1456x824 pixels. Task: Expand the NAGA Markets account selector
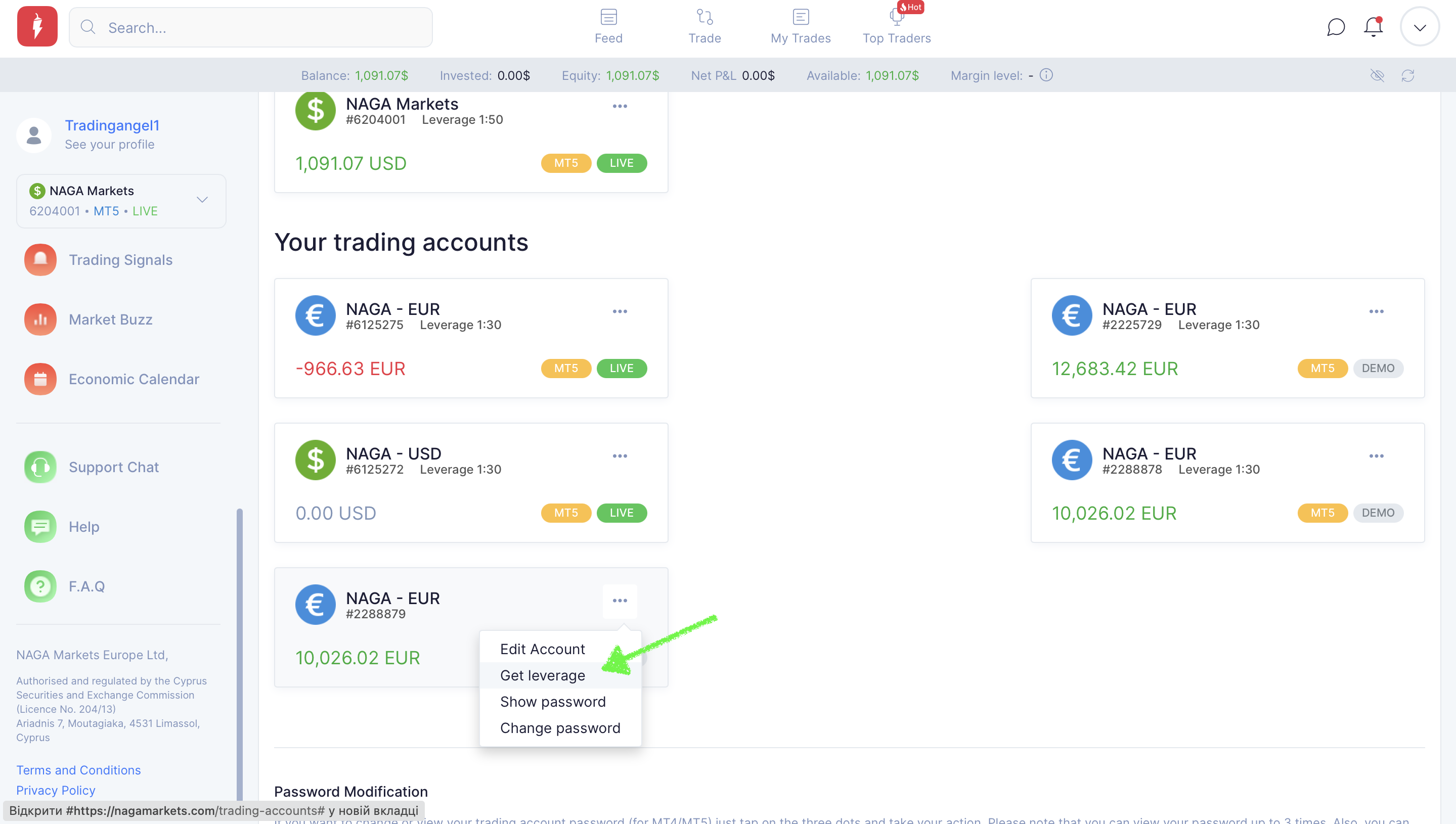[202, 200]
